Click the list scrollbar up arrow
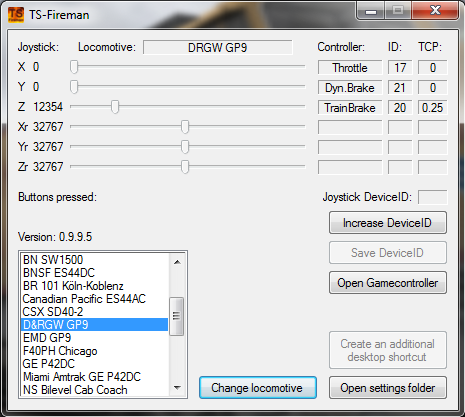Viewport: 465px width, 417px height. [x=177, y=262]
